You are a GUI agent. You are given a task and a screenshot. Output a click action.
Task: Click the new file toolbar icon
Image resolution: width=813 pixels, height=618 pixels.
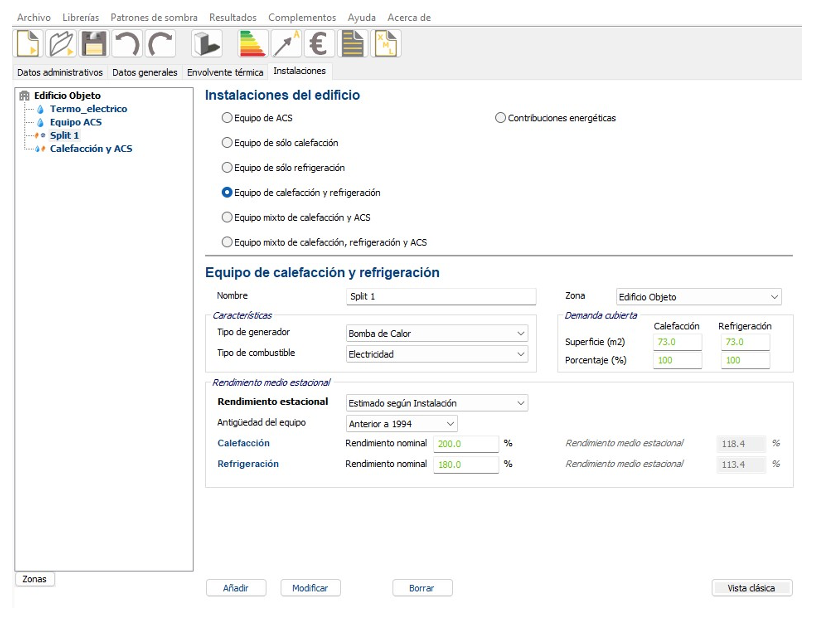click(29, 44)
